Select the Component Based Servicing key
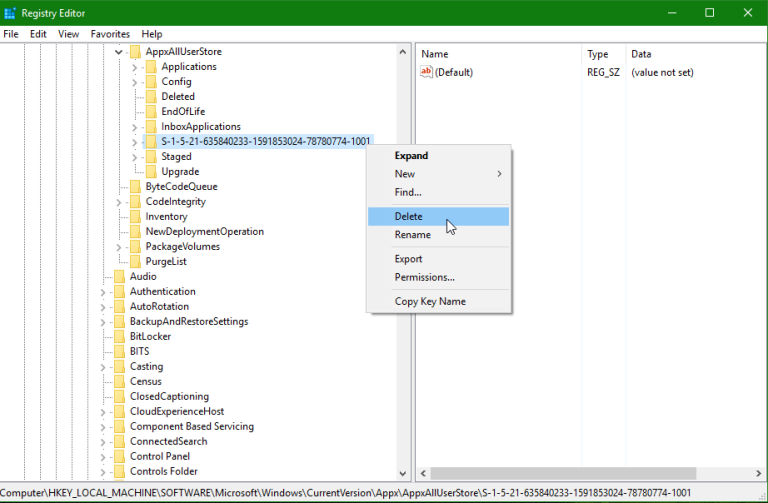This screenshot has height=503, width=768. [191, 427]
